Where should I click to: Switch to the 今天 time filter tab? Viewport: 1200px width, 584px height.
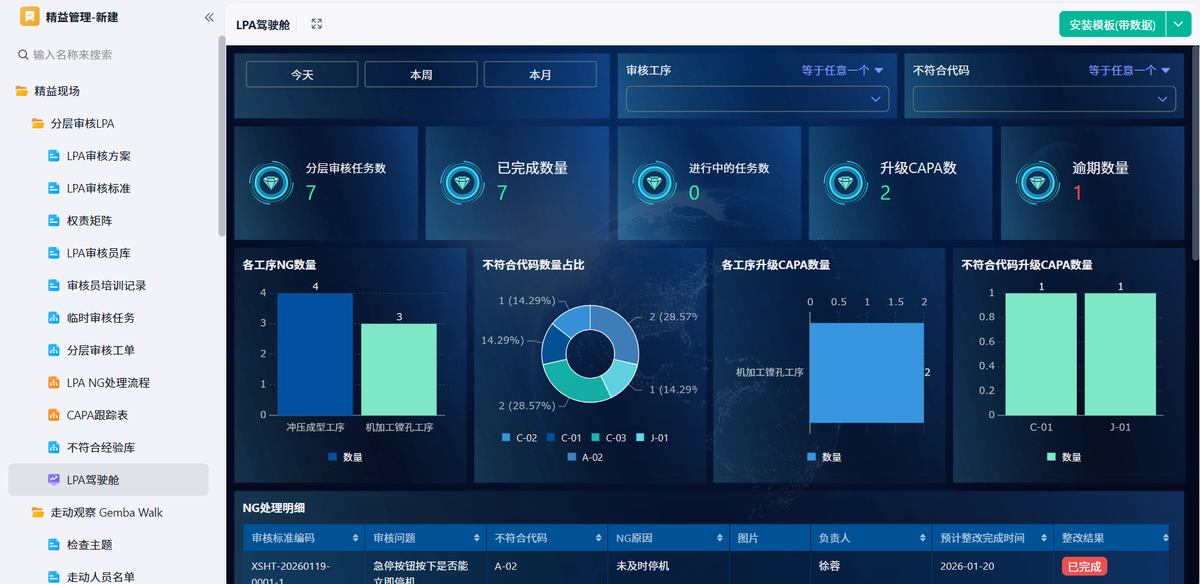[x=301, y=74]
